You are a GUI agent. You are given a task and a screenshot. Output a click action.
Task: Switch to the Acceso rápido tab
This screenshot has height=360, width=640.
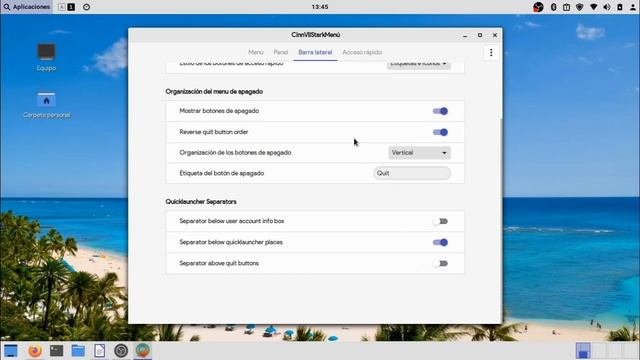362,52
